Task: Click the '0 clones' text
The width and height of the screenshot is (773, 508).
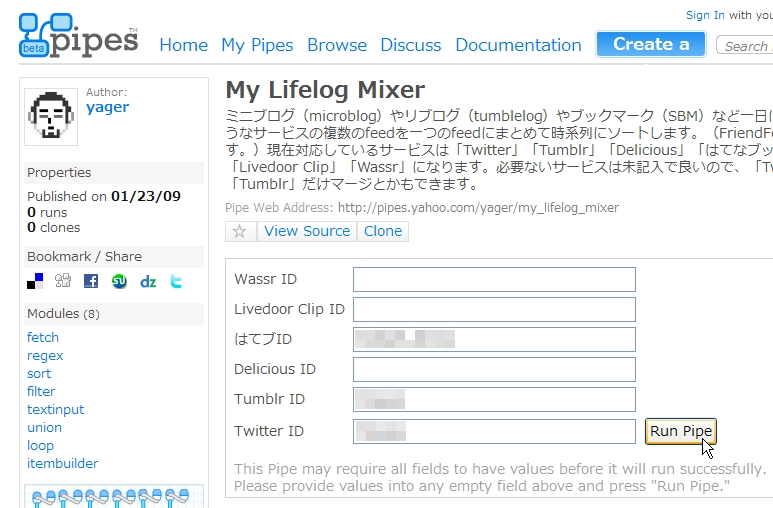Action: (53, 227)
